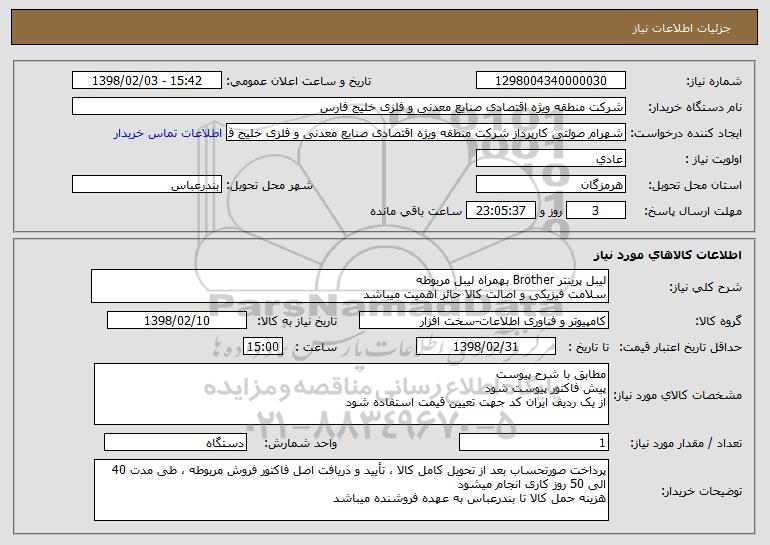The image size is (770, 545).
Task: Select the buyer organization name field
Action: click(349, 107)
